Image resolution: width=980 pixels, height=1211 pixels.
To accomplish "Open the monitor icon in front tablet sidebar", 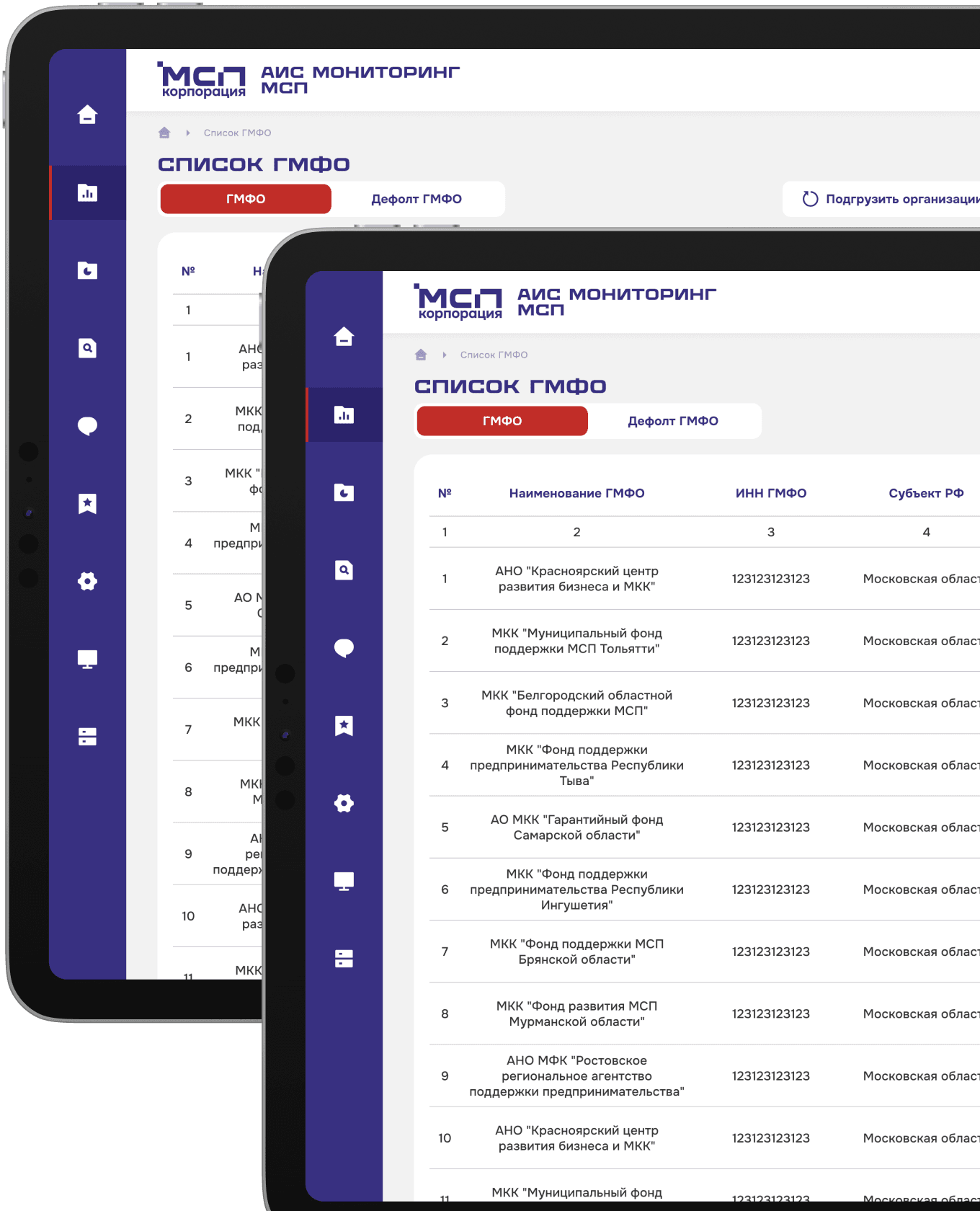I will [x=344, y=881].
